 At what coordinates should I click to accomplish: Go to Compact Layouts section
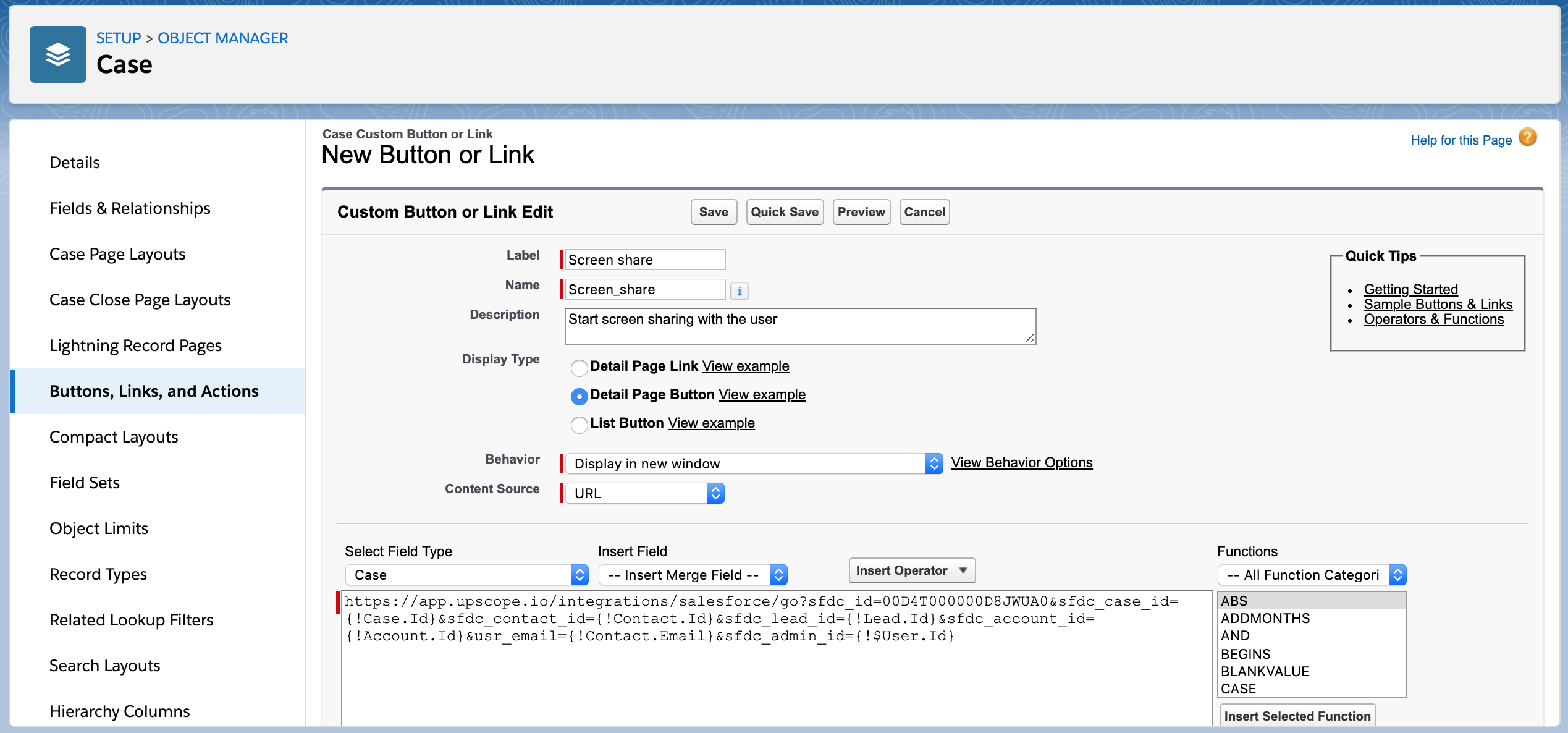114,437
